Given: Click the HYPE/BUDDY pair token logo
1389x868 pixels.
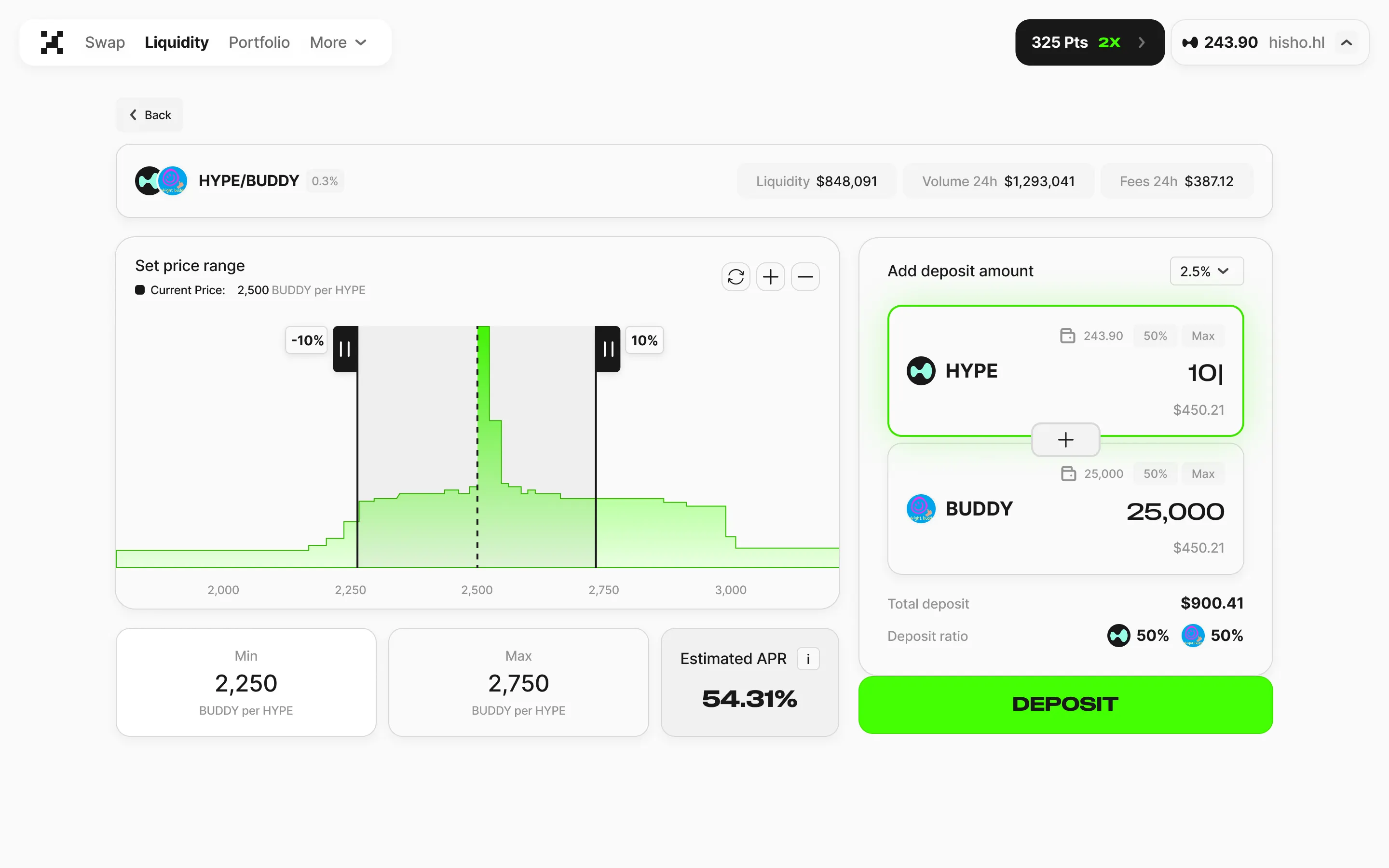Looking at the screenshot, I should point(161,181).
